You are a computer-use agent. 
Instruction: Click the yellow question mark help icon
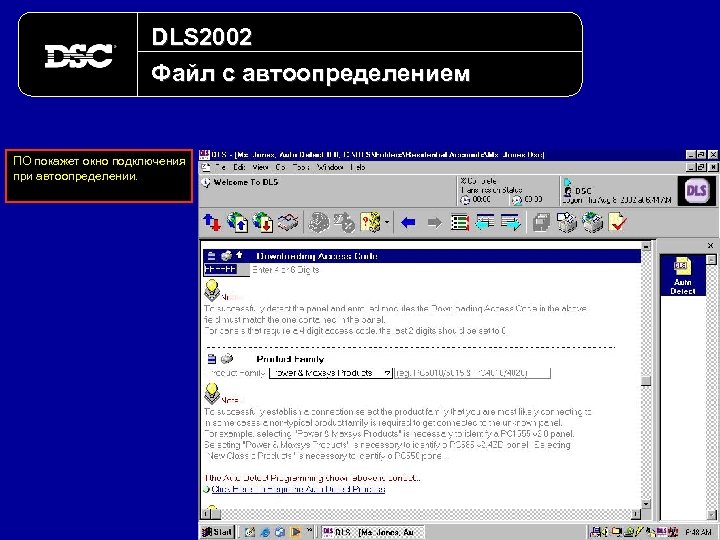click(370, 222)
